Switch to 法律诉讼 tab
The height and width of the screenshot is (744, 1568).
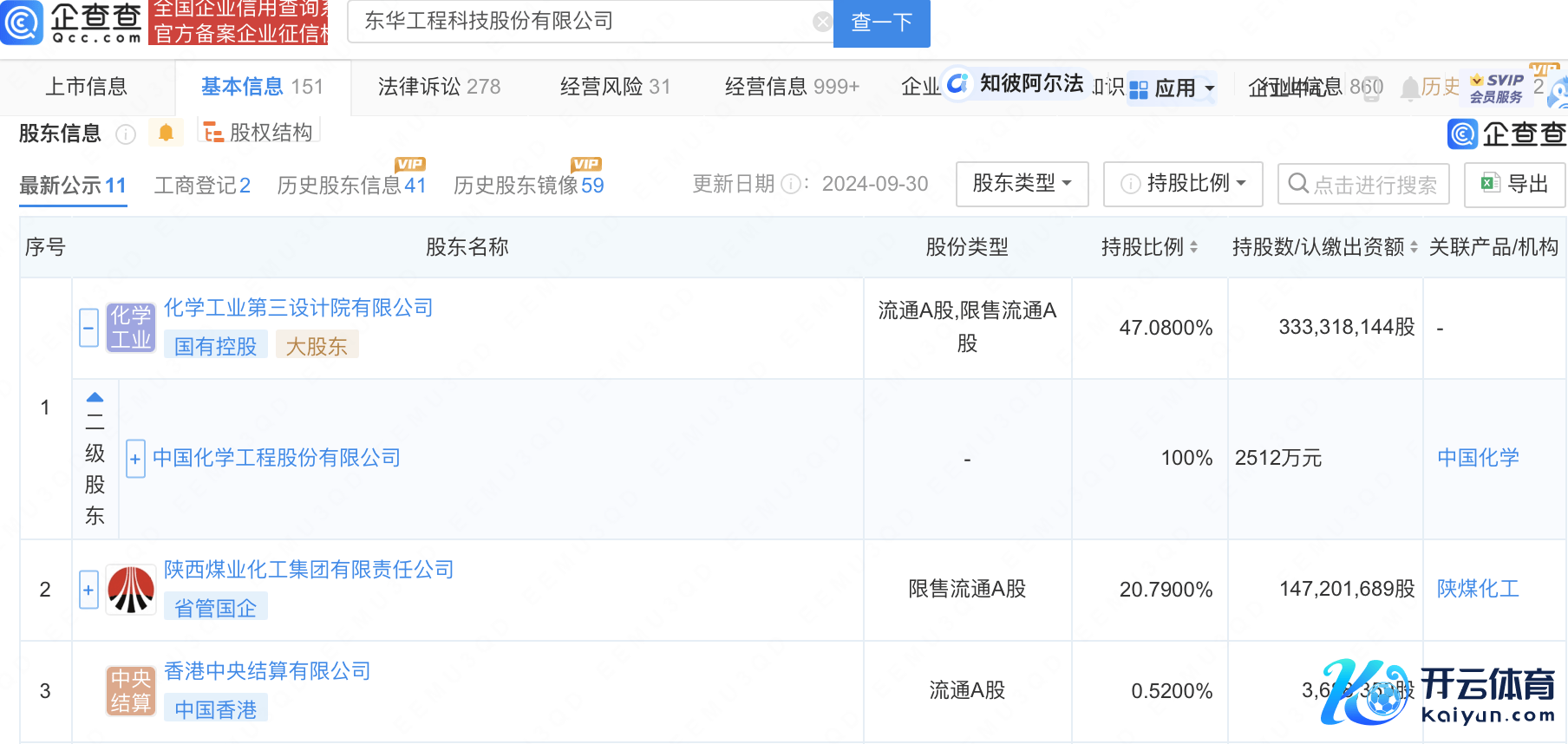pyautogui.click(x=439, y=87)
